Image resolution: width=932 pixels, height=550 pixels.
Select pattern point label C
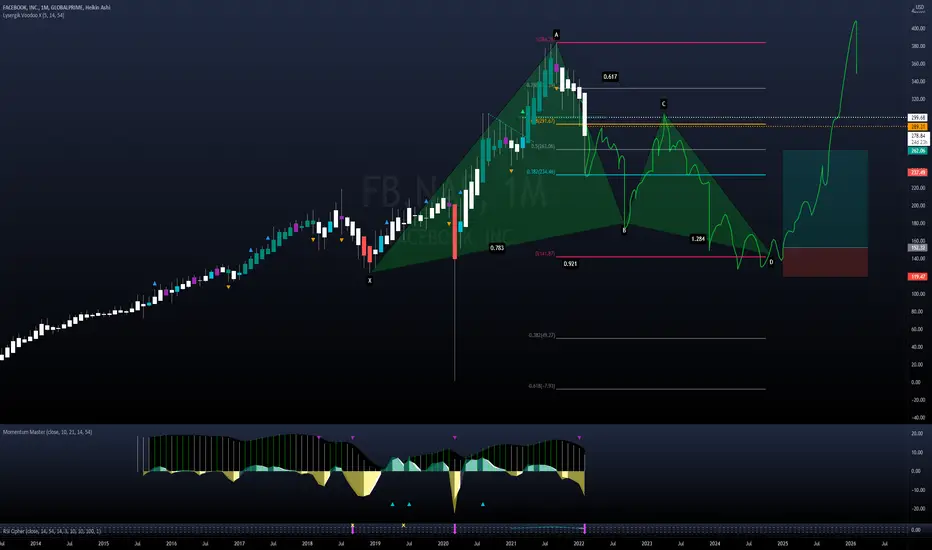point(664,104)
